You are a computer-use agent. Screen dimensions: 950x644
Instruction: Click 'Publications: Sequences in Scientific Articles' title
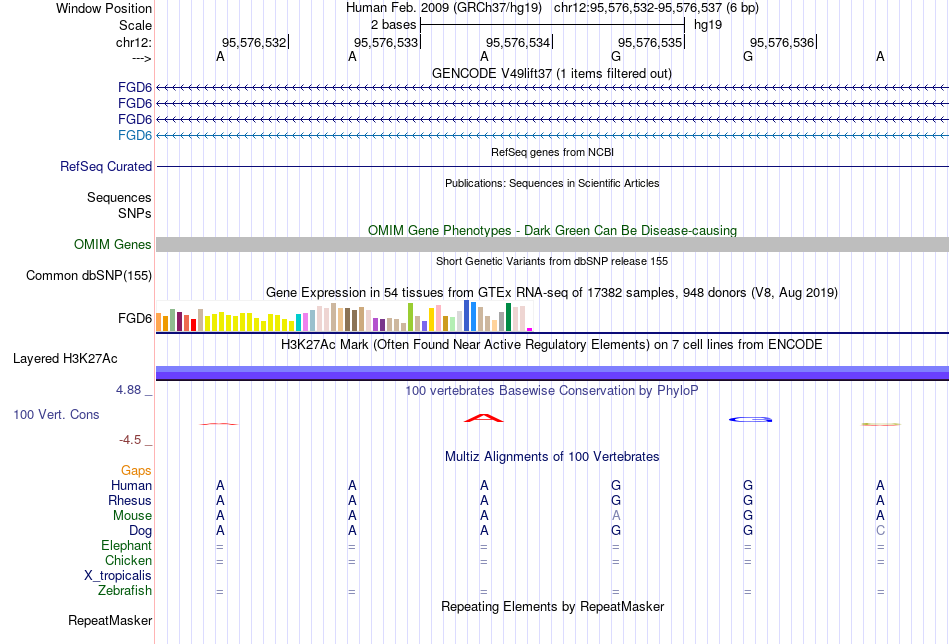552,184
